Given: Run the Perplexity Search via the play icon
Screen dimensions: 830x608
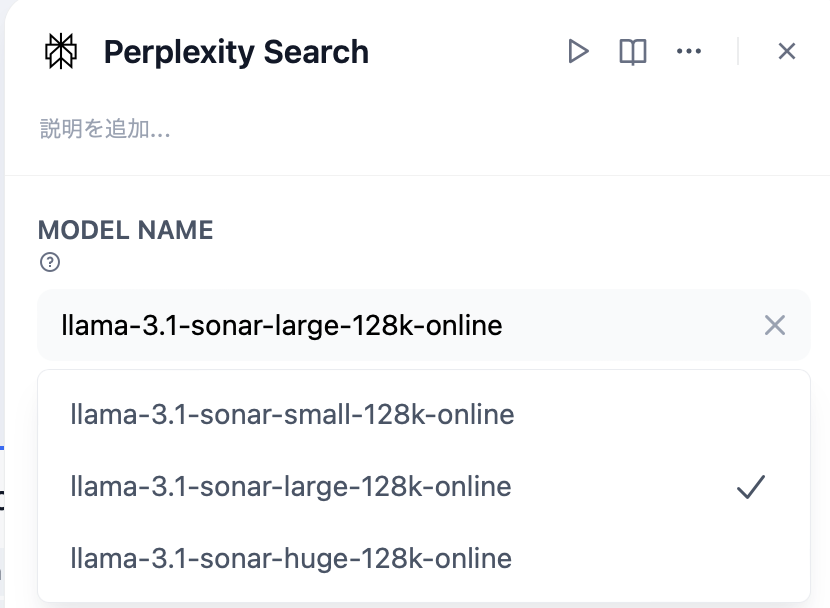Looking at the screenshot, I should (580, 51).
